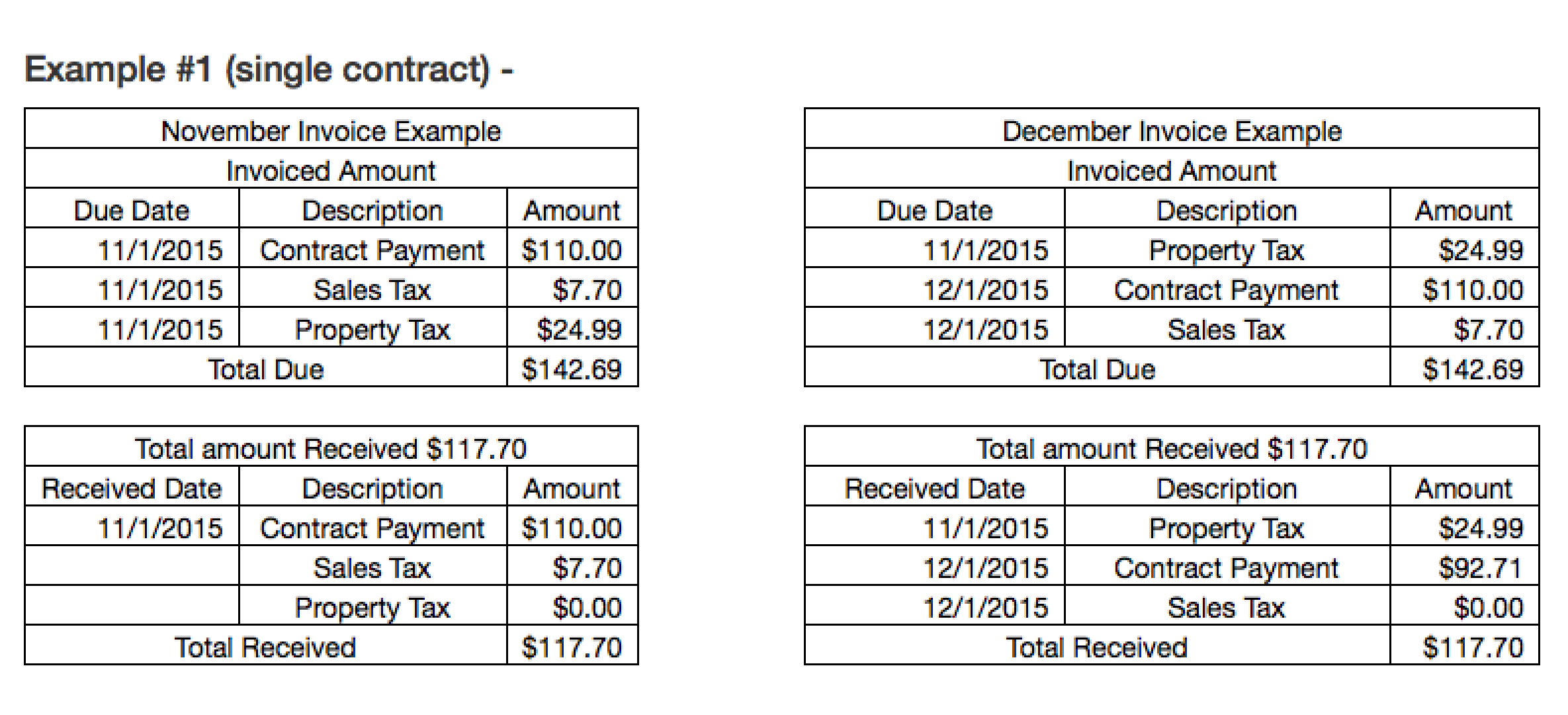Click November Contract Payment $110.00 invoiced amount
1568x715 pixels.
click(x=572, y=250)
